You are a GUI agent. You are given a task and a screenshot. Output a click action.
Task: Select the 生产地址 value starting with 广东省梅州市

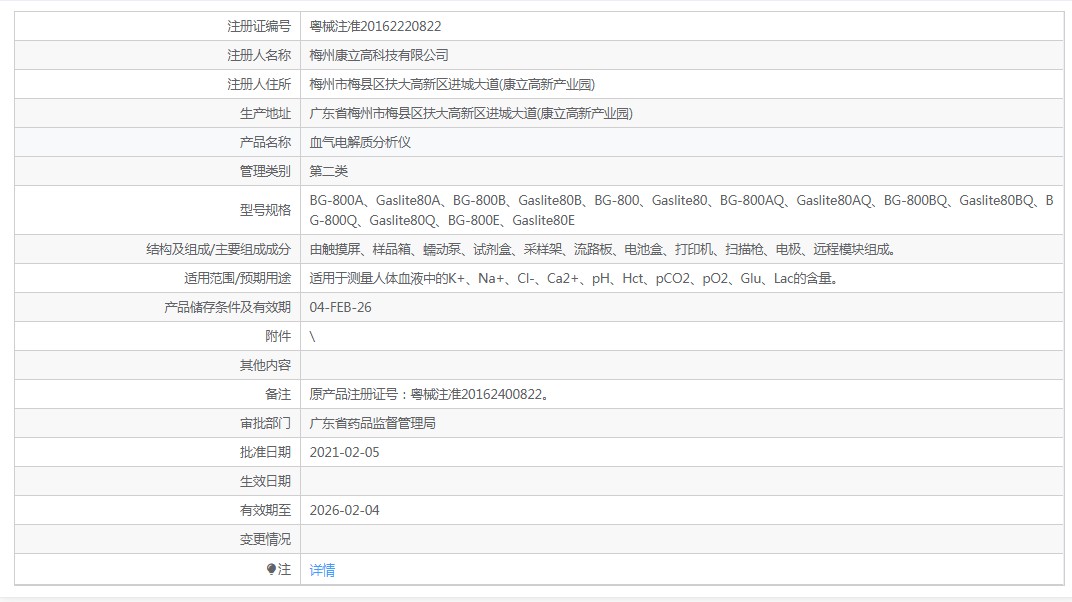[471, 113]
